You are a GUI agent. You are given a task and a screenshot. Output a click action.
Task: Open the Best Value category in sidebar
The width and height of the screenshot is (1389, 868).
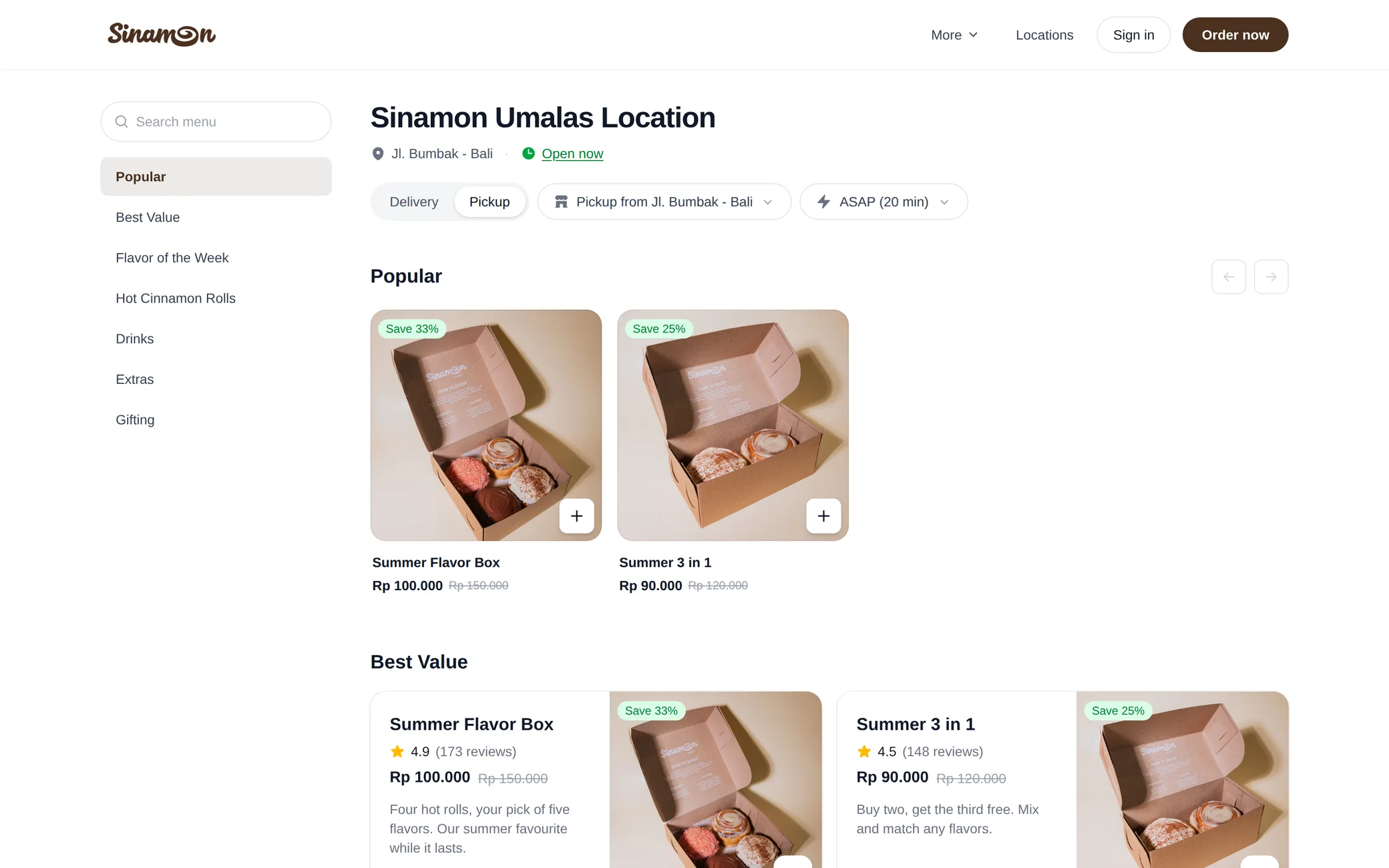[x=216, y=218]
